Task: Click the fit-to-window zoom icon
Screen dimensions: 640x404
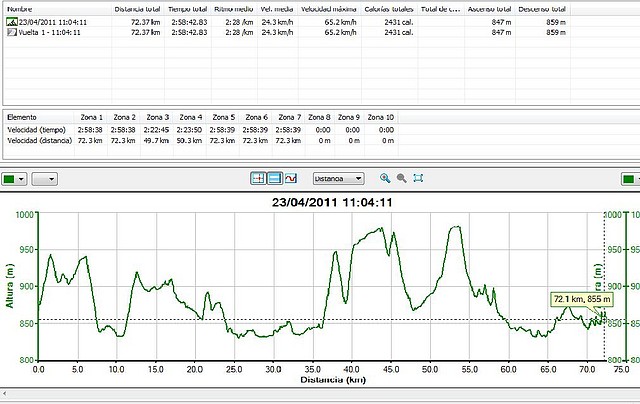Action: pyautogui.click(x=418, y=178)
